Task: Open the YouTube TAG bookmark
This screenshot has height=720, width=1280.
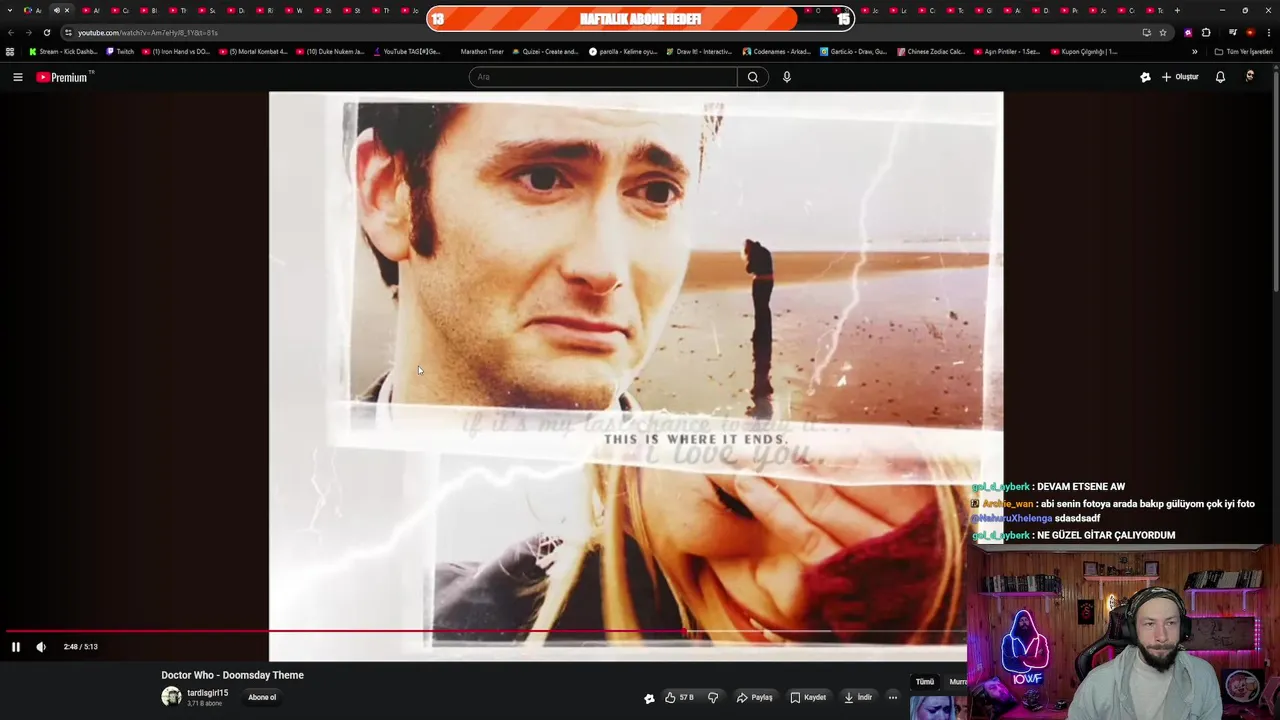Action: 407,52
